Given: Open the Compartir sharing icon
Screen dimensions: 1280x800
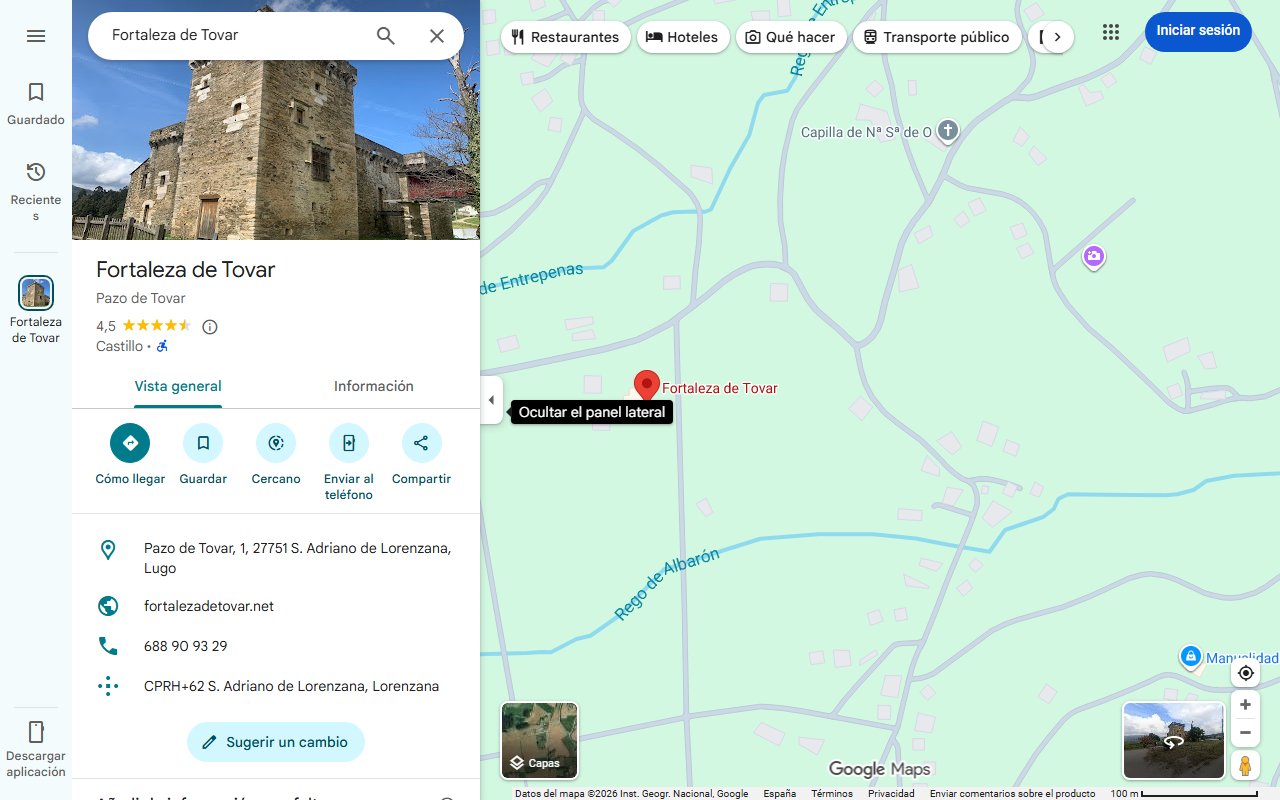Looking at the screenshot, I should click(x=421, y=442).
